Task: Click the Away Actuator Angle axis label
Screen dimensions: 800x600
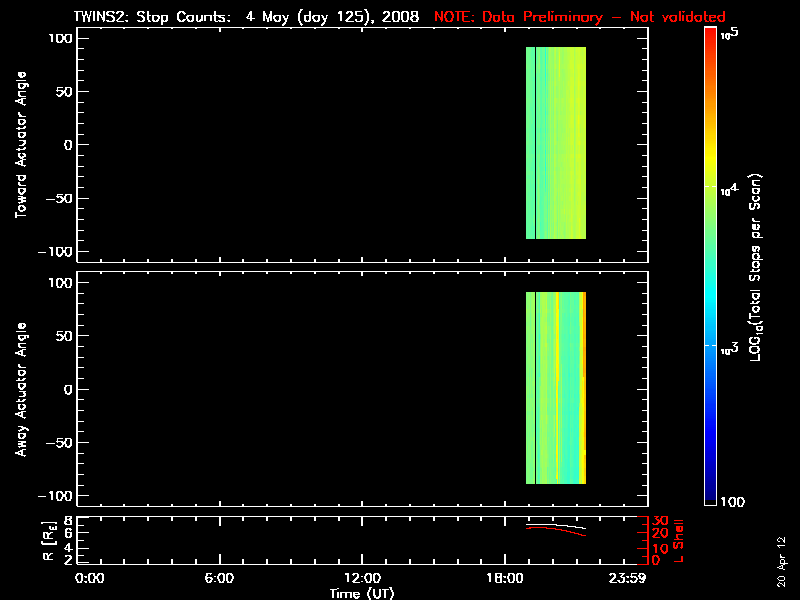Action: (x=19, y=390)
